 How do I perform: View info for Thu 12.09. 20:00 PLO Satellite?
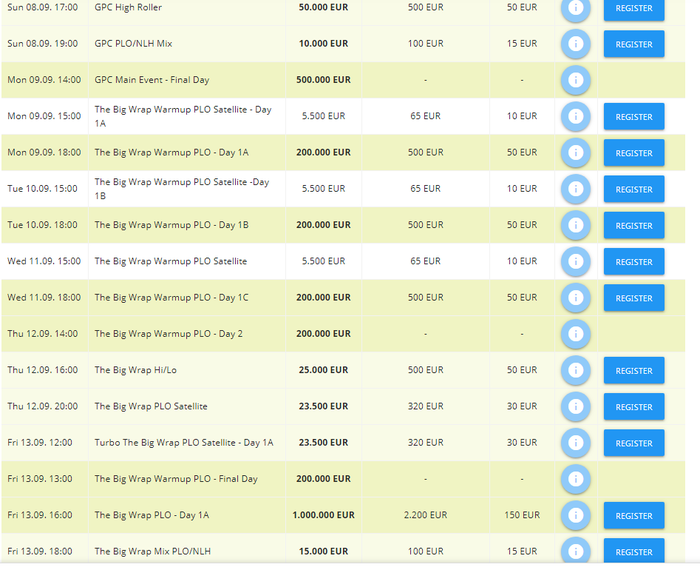coord(575,407)
